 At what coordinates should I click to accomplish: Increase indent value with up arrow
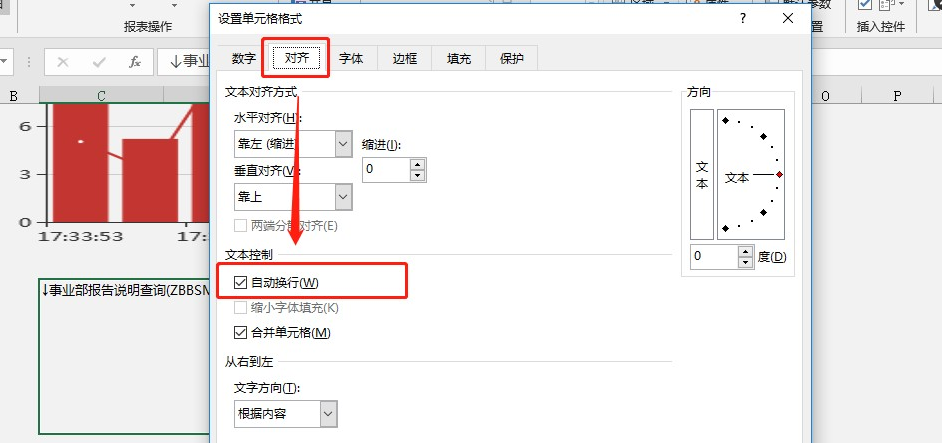click(417, 164)
